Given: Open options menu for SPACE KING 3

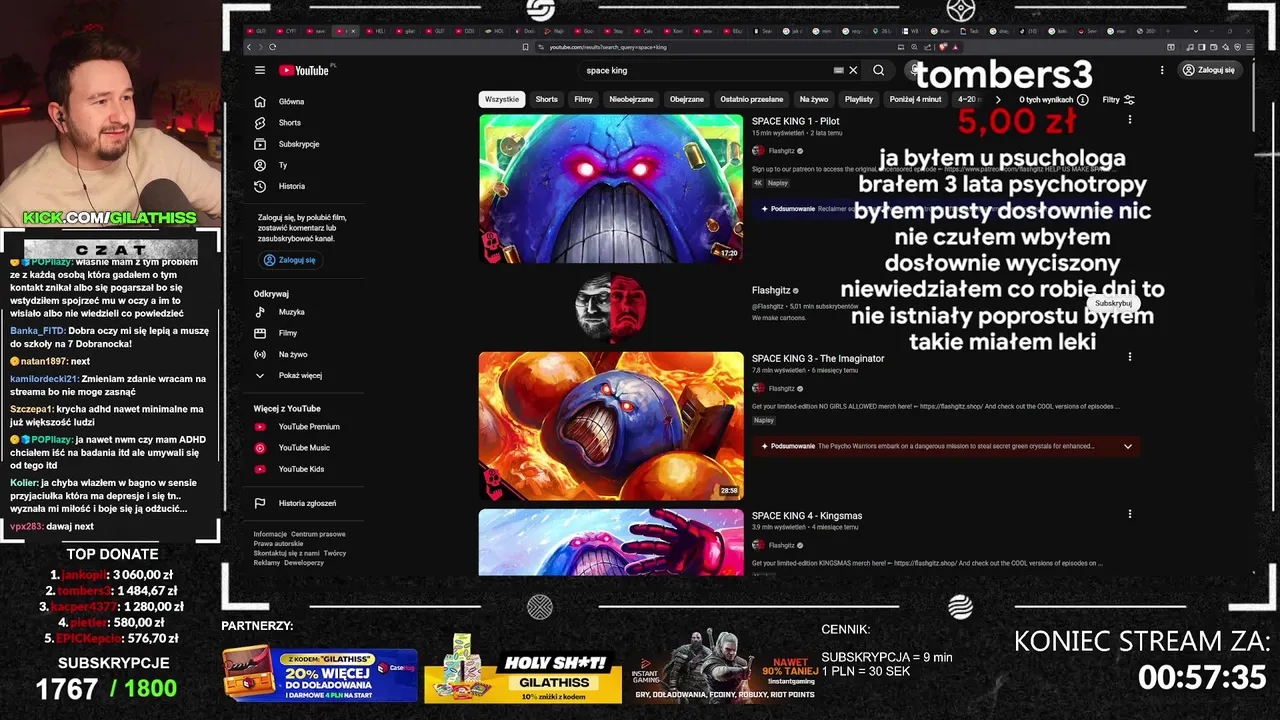Looking at the screenshot, I should pos(1130,357).
